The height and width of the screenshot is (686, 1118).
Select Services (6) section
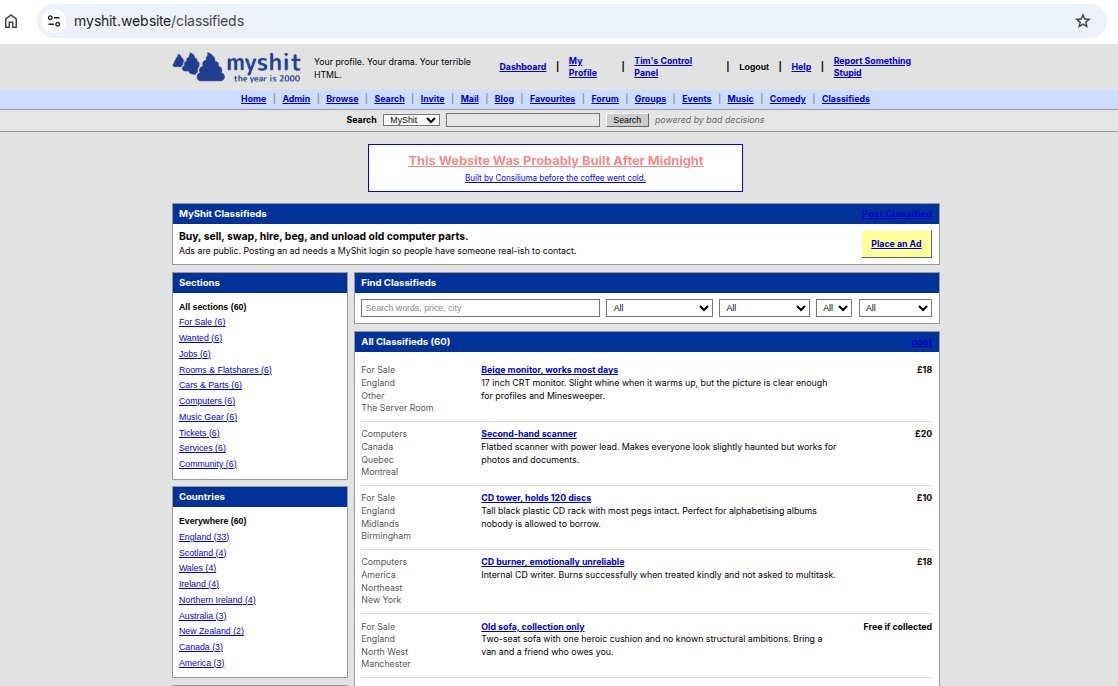click(x=202, y=448)
